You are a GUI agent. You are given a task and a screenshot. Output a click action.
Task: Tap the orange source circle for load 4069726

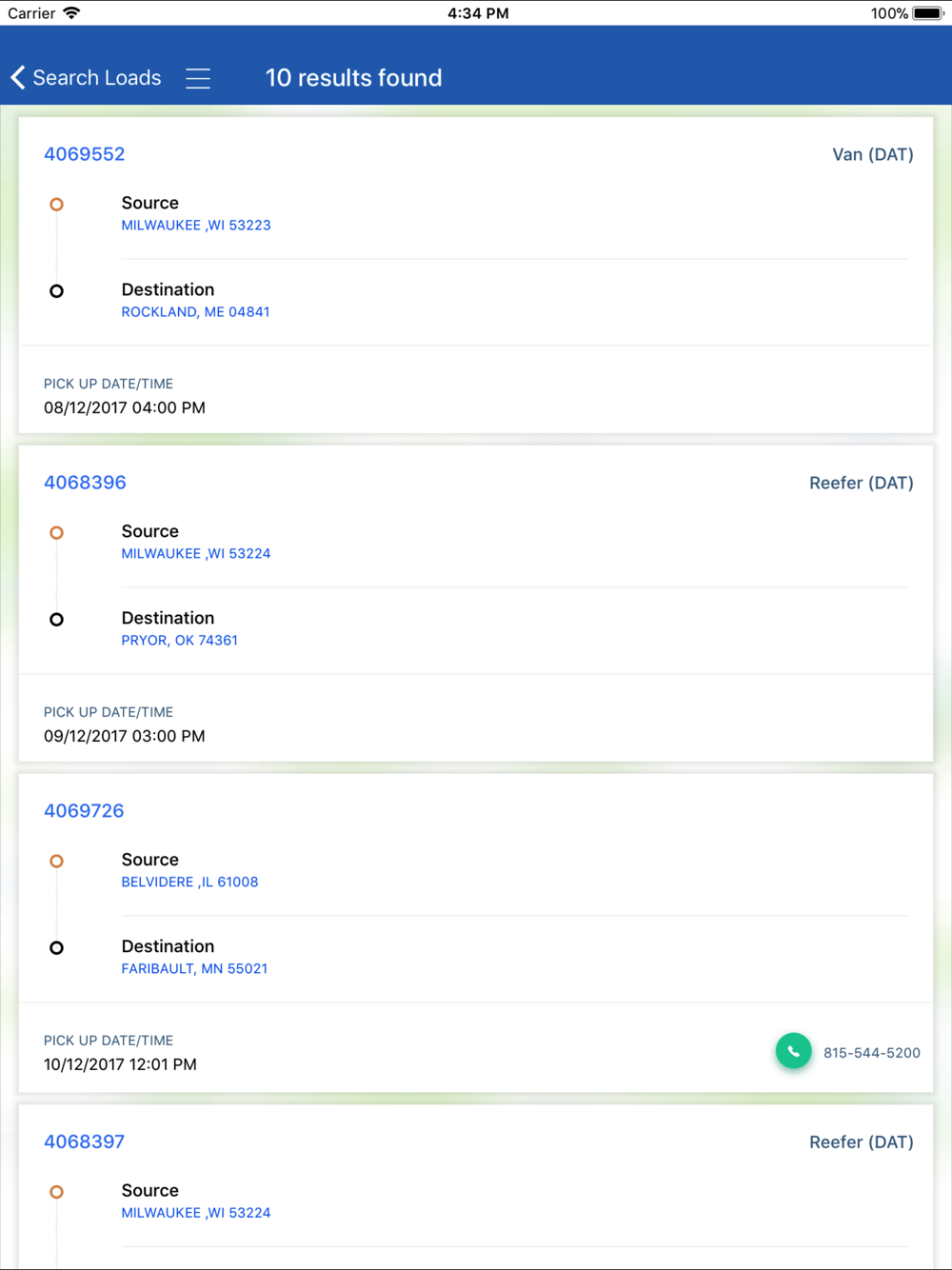coord(56,861)
